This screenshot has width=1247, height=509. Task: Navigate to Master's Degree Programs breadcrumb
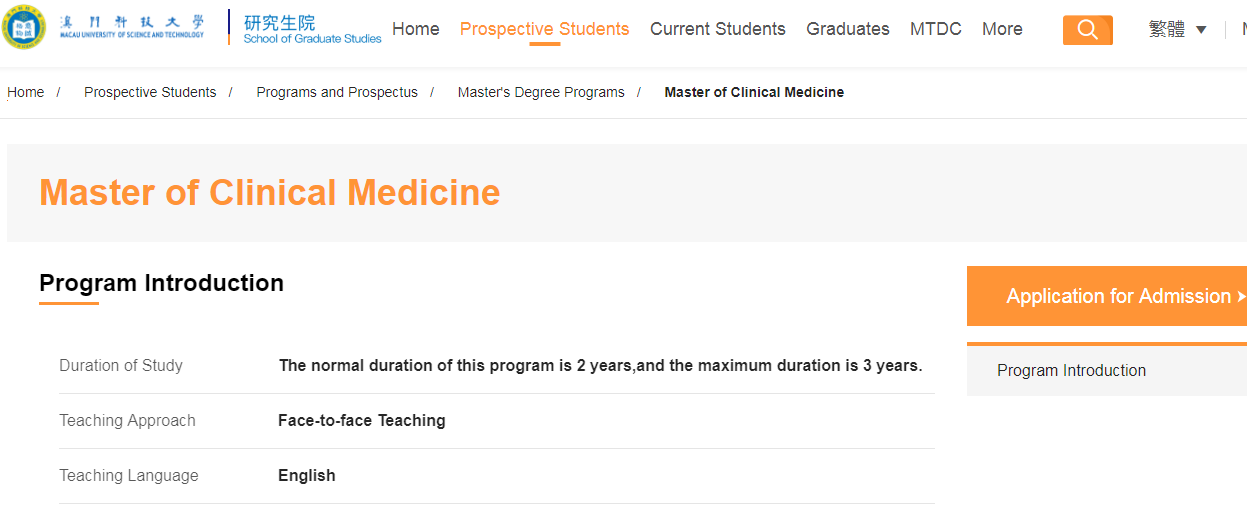click(541, 92)
